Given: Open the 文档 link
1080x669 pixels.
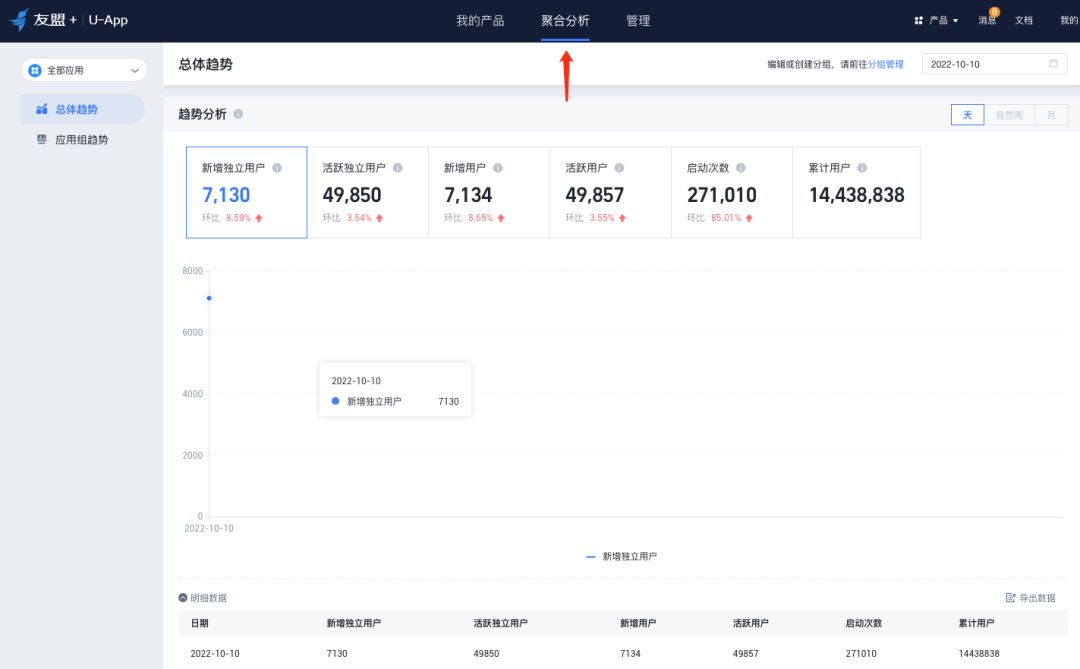Looking at the screenshot, I should click(x=1024, y=21).
